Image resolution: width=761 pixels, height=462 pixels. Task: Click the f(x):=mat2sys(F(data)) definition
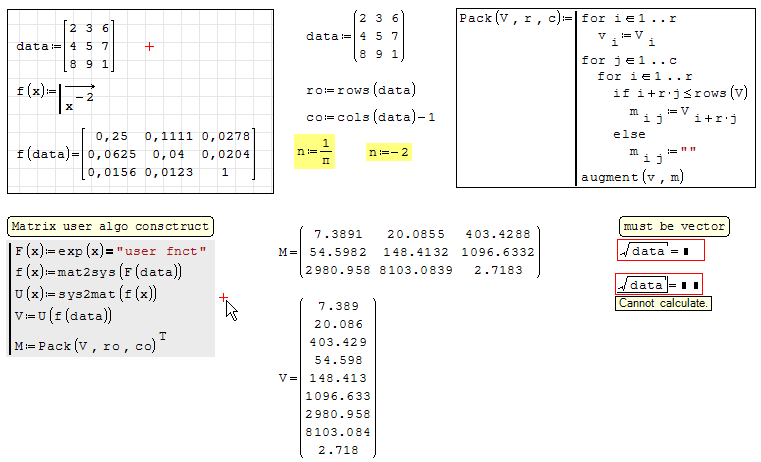[x=99, y=272]
